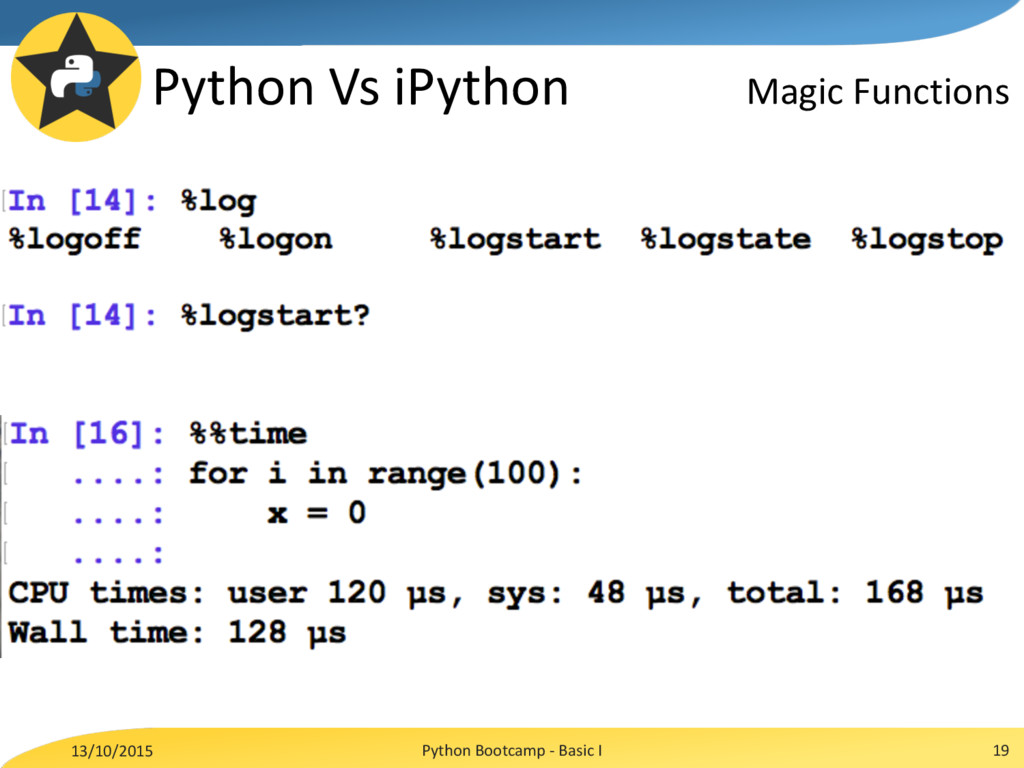Click the '%logon' completion option
This screenshot has width=1024, height=768.
[x=276, y=239]
